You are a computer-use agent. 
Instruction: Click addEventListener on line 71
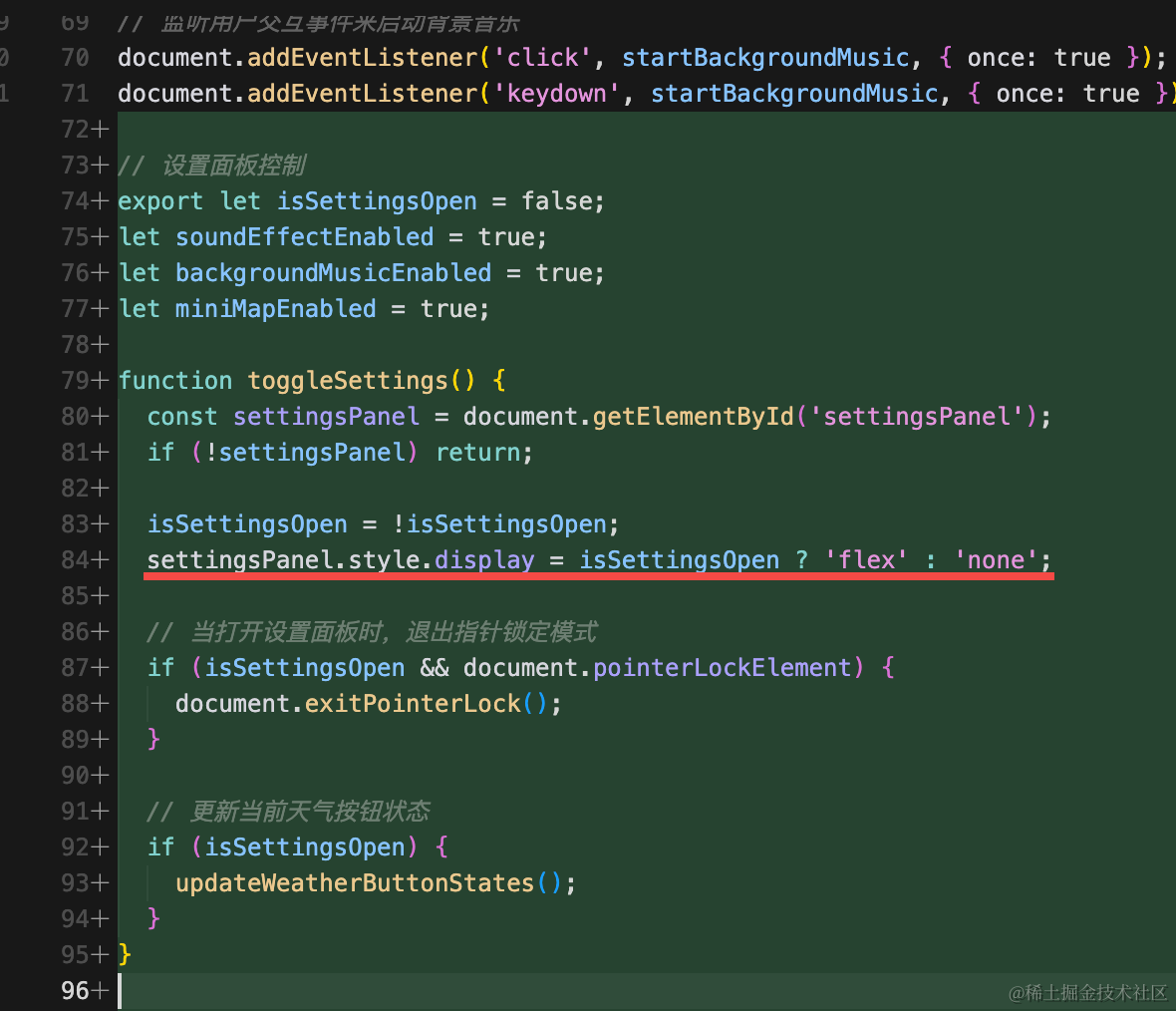pyautogui.click(x=362, y=94)
